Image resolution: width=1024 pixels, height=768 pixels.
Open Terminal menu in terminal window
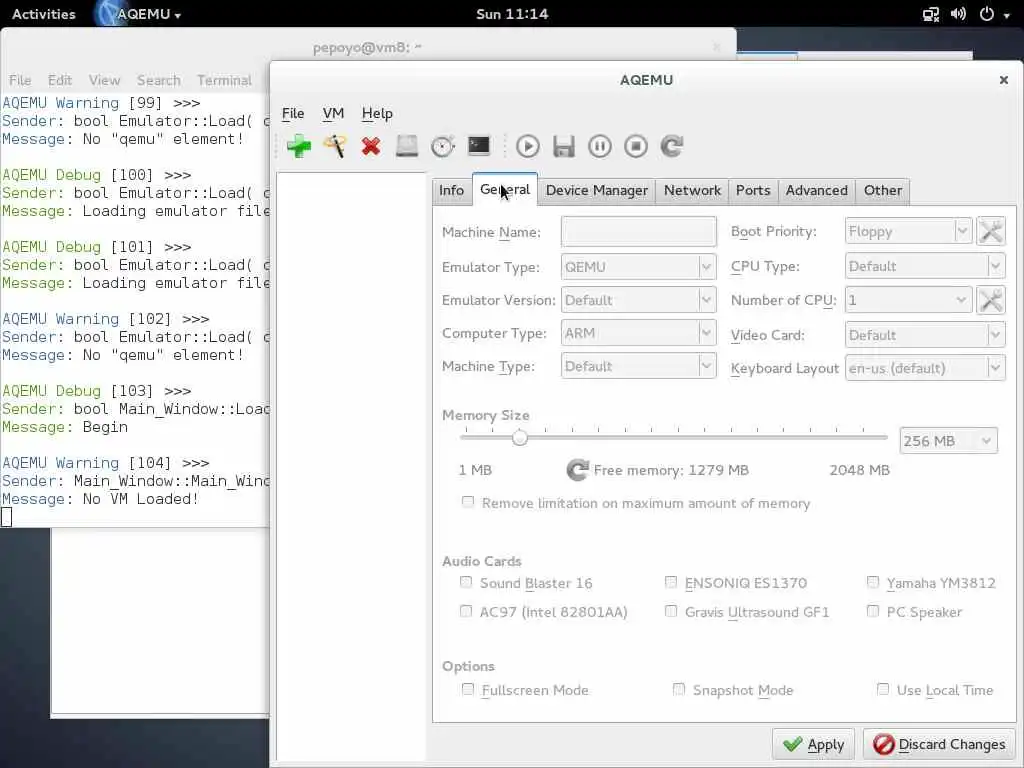coord(224,80)
